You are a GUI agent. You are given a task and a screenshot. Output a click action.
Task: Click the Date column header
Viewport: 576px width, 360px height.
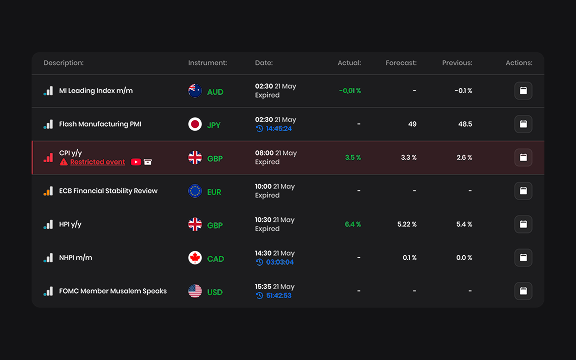[264, 63]
